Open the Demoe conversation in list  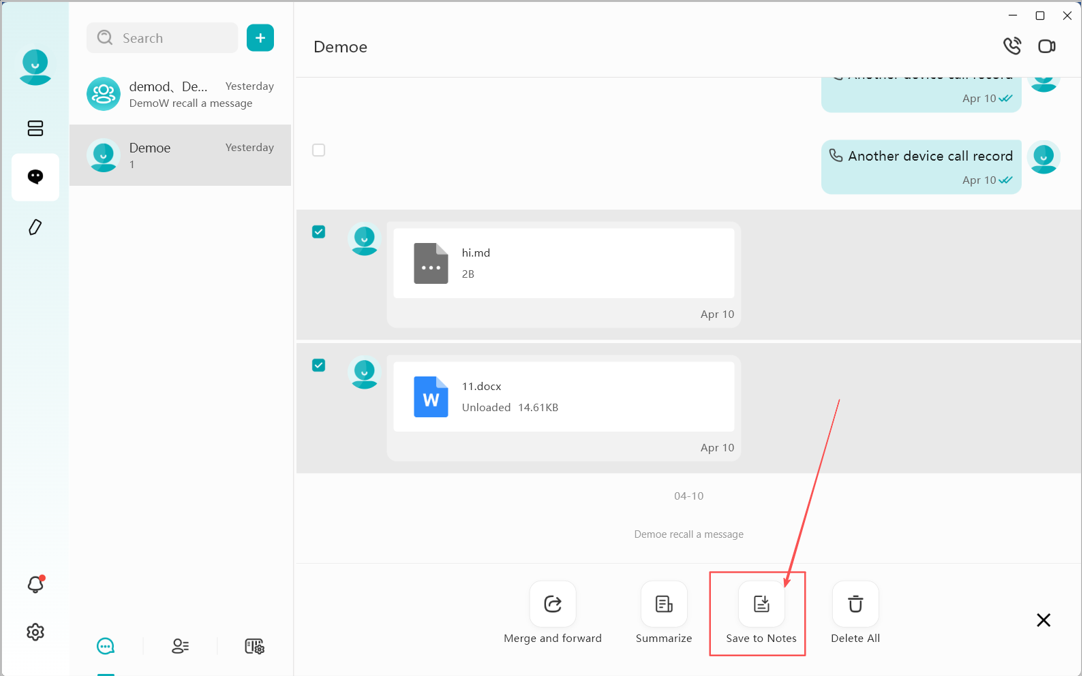pos(180,155)
